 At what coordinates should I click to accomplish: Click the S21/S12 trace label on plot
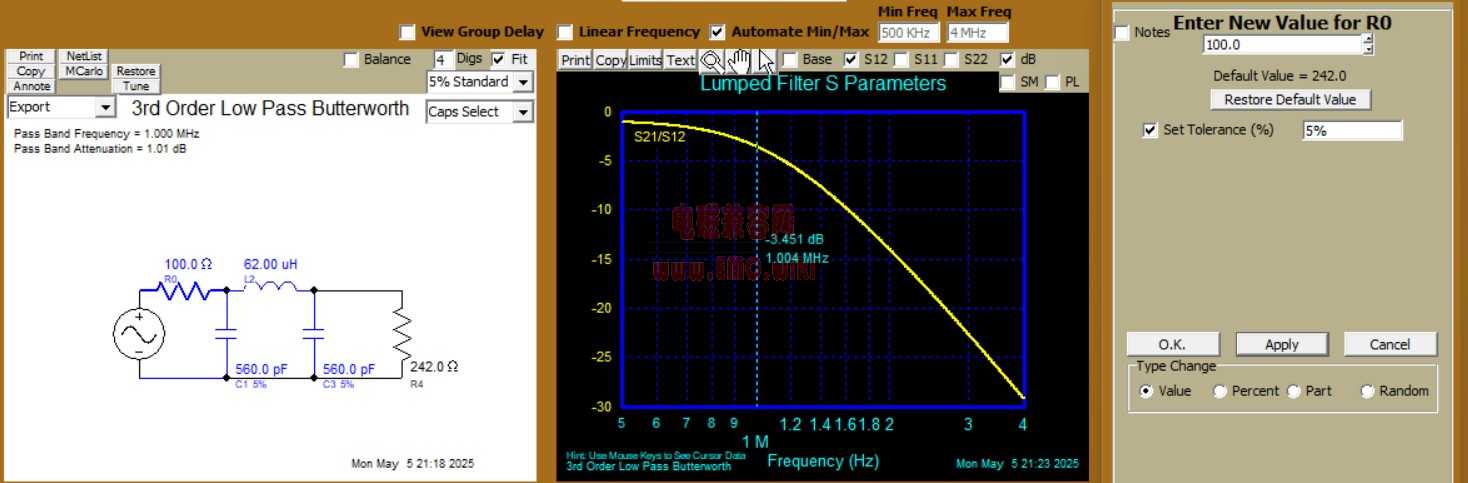pos(660,137)
